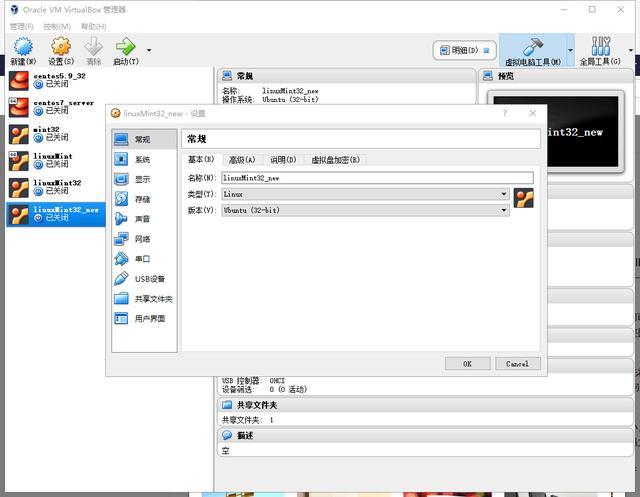640x497 pixels.
Task: Switch to Description (说明) tab
Action: point(283,160)
